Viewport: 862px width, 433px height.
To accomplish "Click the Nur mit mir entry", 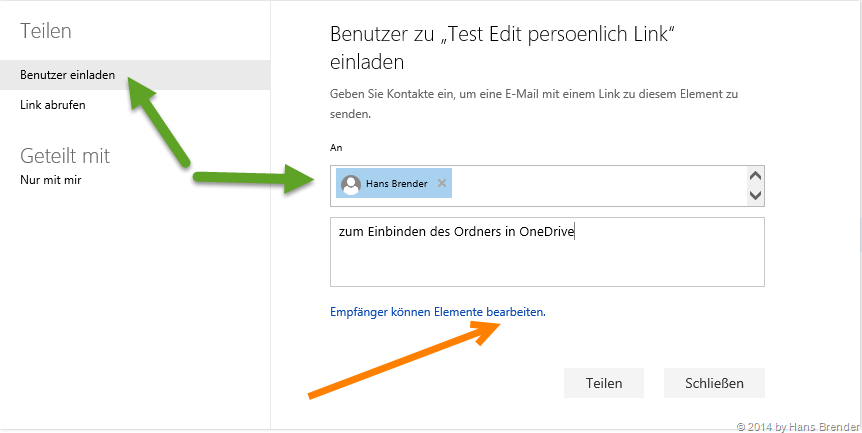I will pyautogui.click(x=52, y=181).
